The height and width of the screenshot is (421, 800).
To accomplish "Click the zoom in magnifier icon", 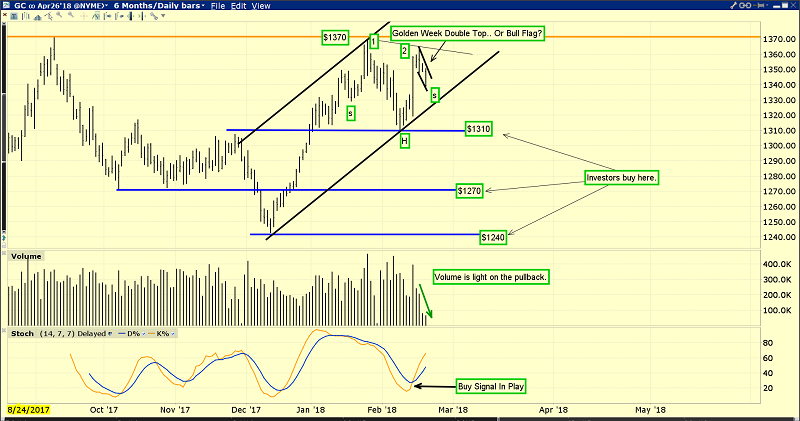I will 59,14.
